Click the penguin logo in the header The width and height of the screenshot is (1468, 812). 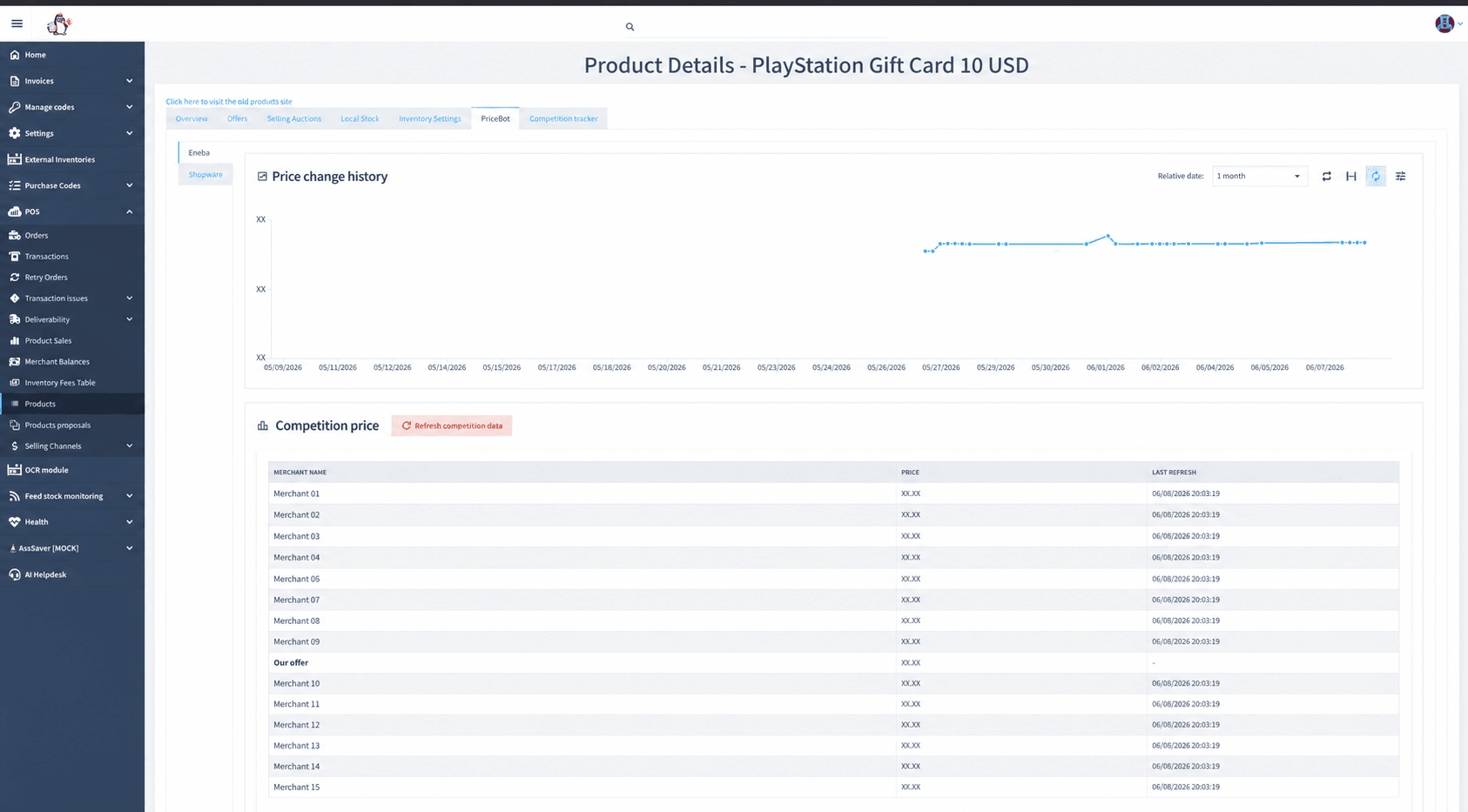(58, 24)
